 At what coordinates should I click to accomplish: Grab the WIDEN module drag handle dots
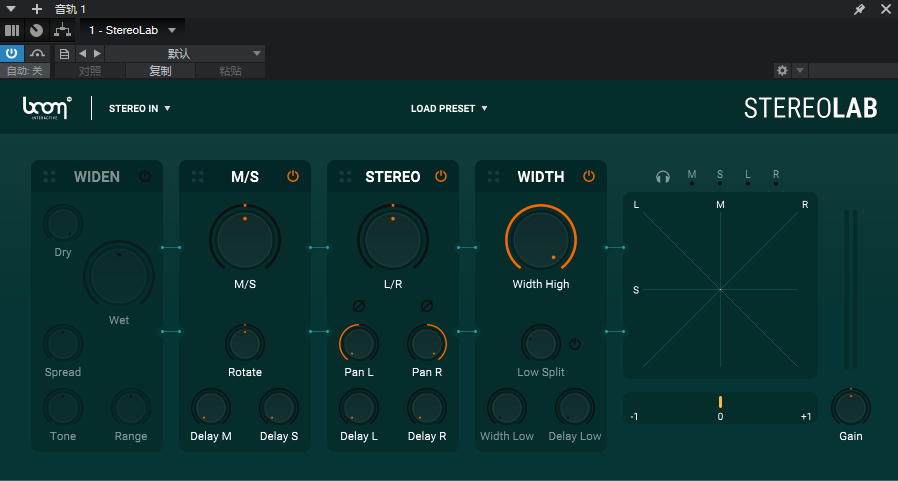click(50, 177)
